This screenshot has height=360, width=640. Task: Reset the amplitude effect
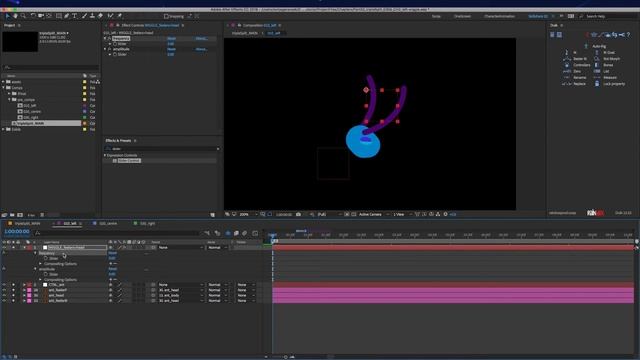click(171, 49)
